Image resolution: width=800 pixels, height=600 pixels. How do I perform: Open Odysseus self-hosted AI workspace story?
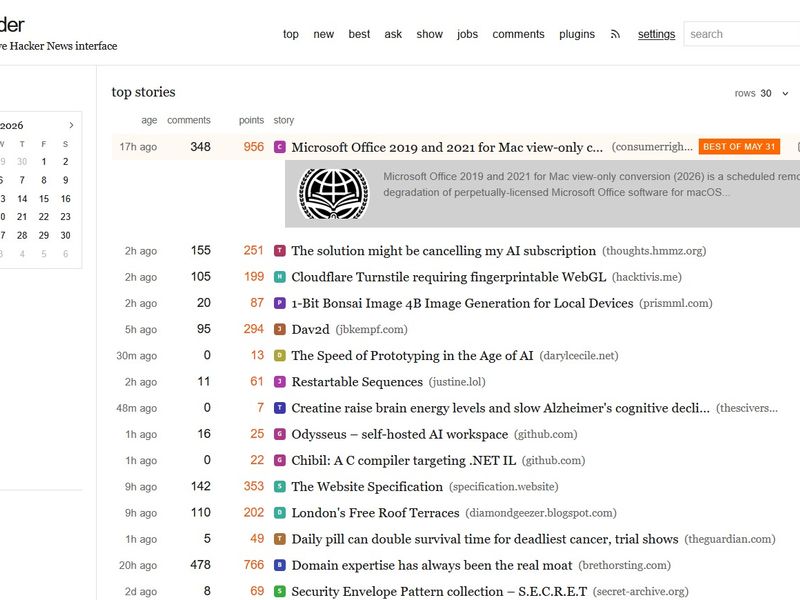(x=399, y=434)
